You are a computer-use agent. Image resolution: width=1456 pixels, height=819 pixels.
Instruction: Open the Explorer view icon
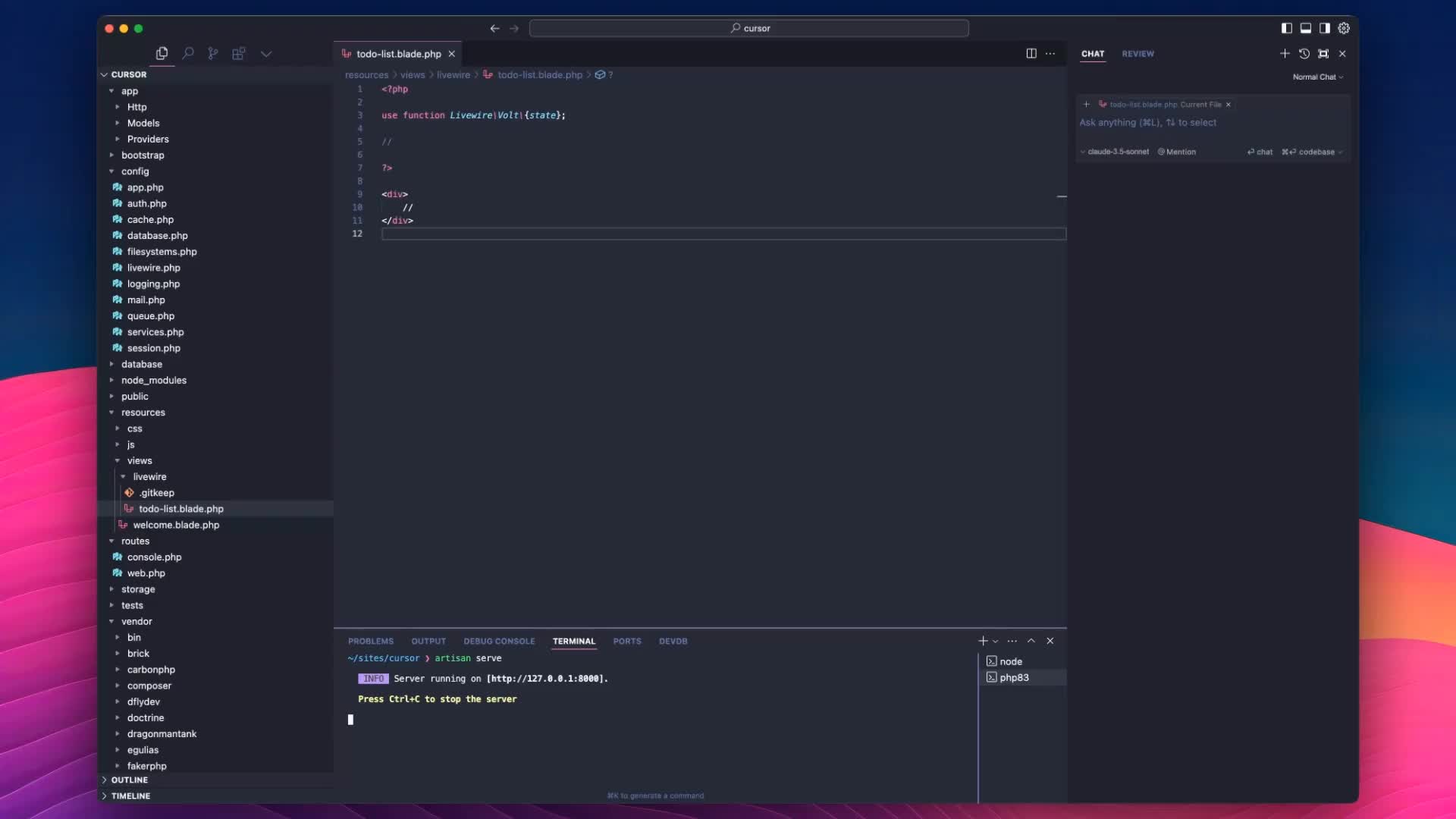pos(162,53)
